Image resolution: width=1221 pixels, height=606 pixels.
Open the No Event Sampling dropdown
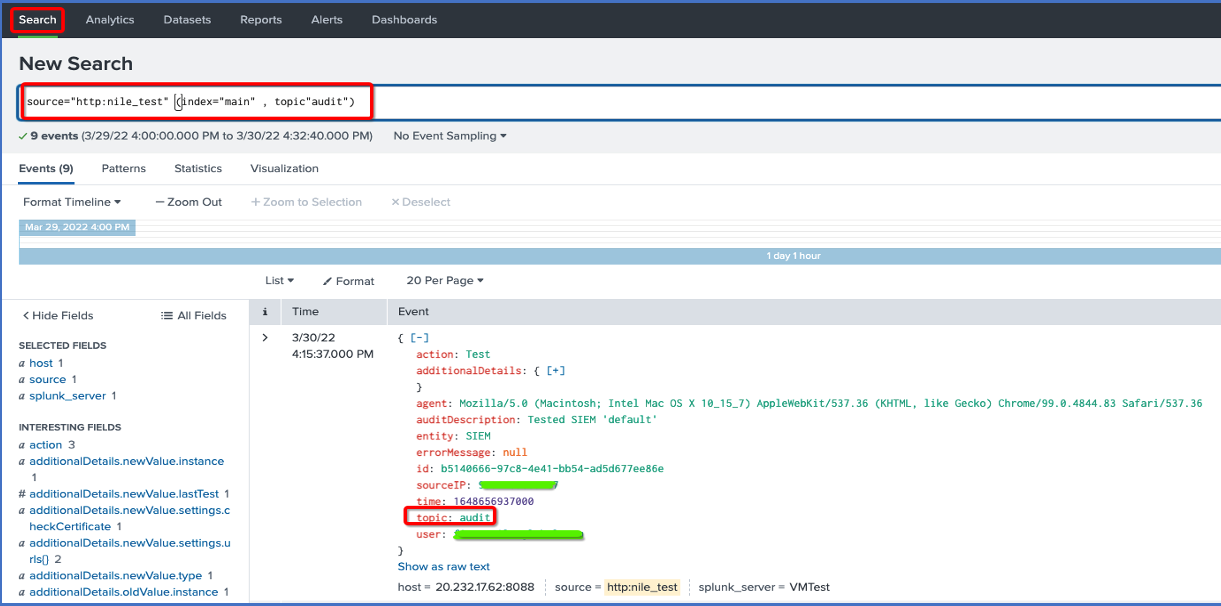pyautogui.click(x=449, y=136)
